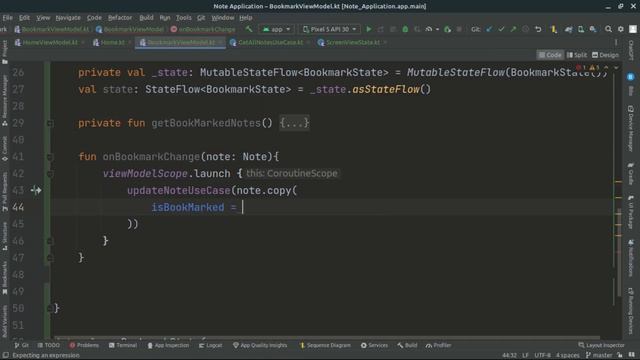Toggle the Pull Requests side panel
The height and width of the screenshot is (360, 640).
coord(4,191)
